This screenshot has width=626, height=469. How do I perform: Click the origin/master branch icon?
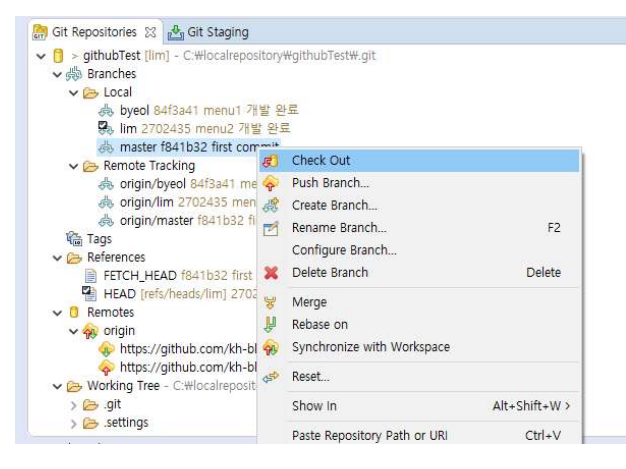point(106,221)
